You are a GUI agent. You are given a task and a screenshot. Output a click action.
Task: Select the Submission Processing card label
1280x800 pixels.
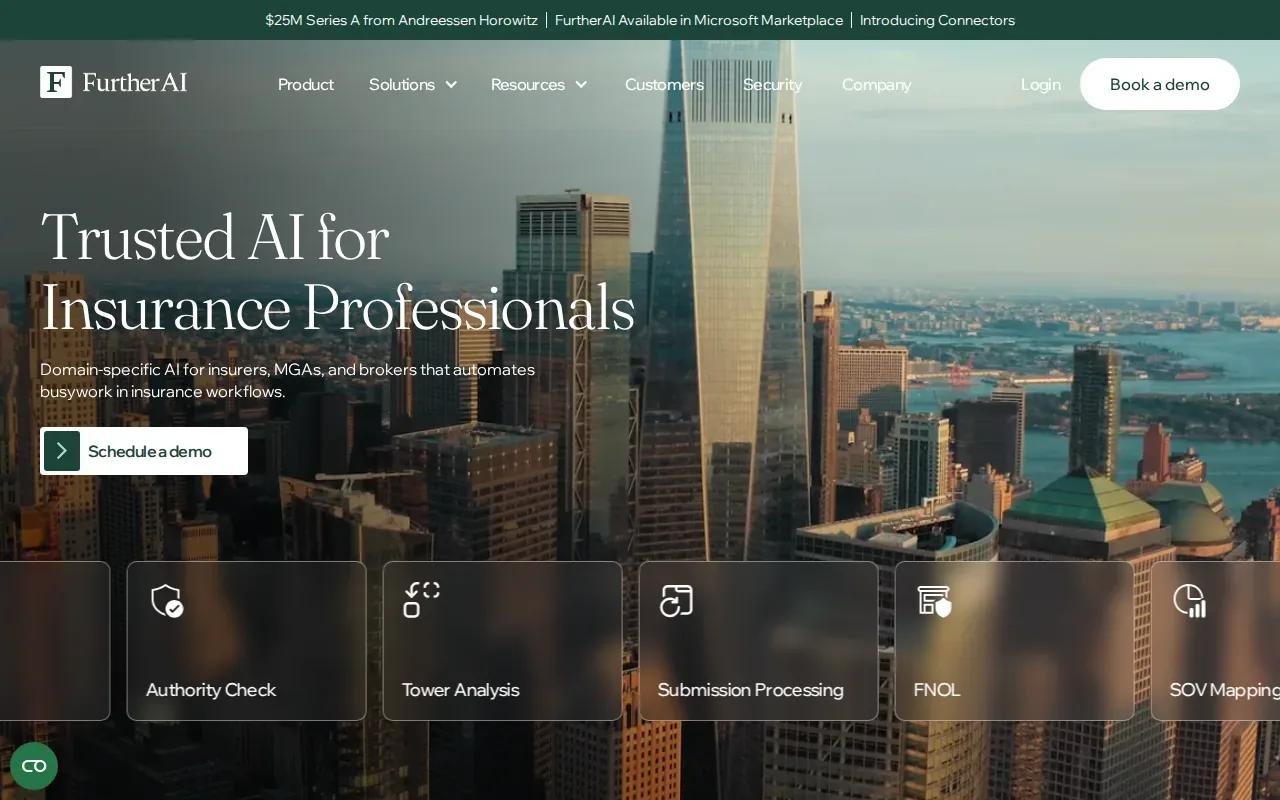[750, 690]
